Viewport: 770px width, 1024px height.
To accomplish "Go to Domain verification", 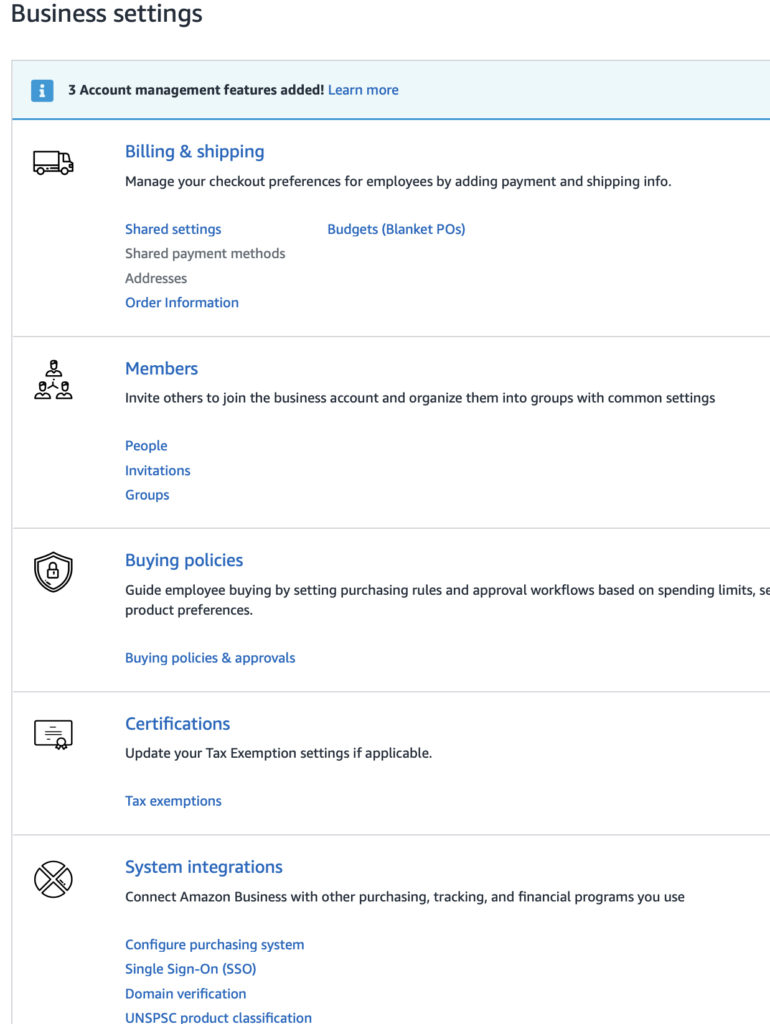I will click(185, 993).
